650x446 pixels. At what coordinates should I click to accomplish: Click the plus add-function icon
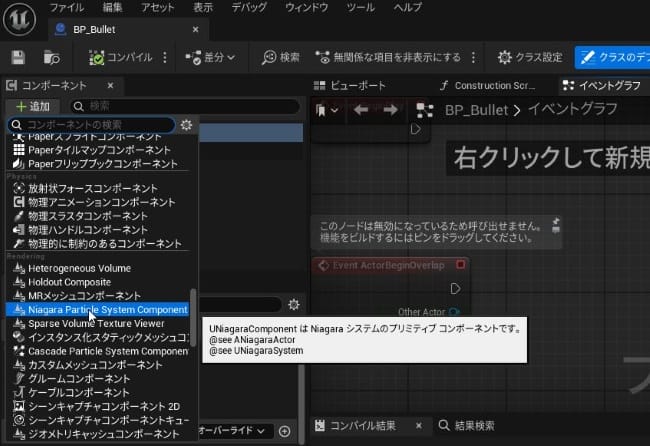tap(284, 431)
